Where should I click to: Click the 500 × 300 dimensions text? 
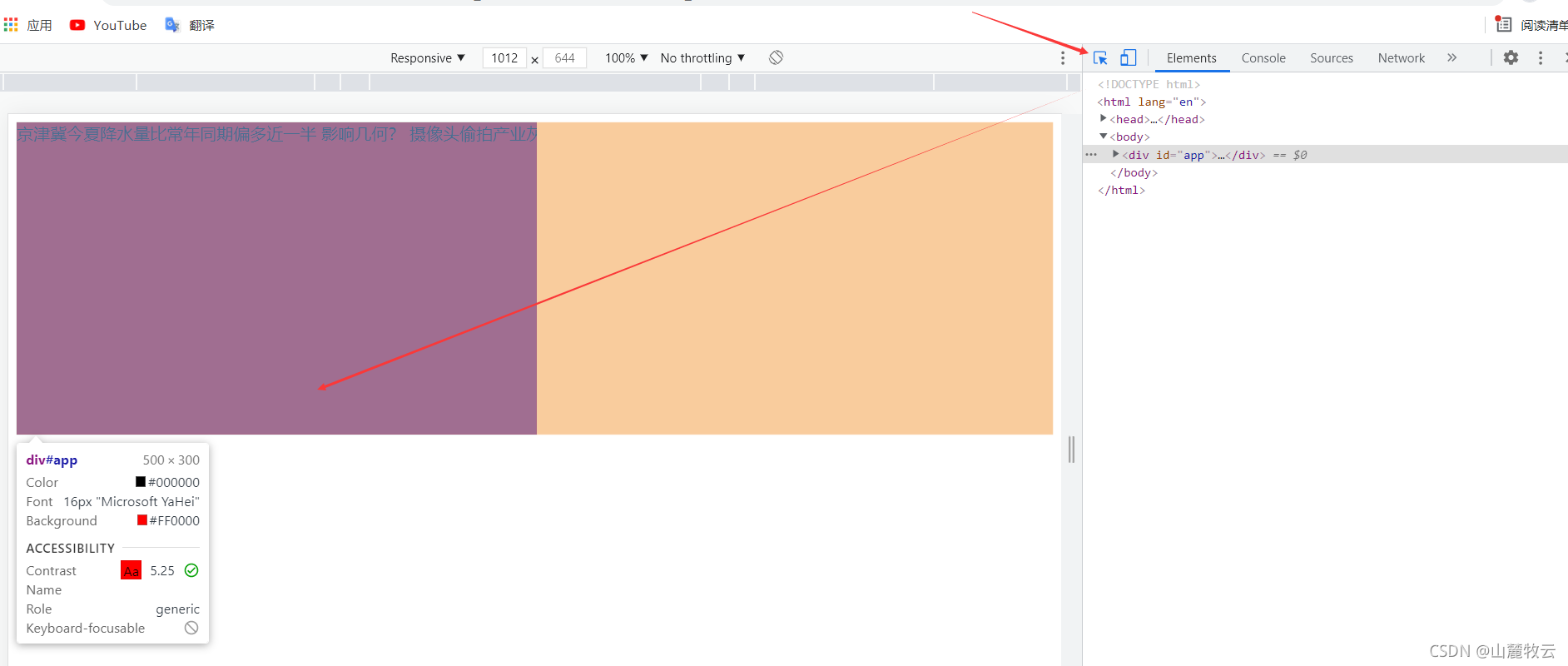(x=171, y=460)
